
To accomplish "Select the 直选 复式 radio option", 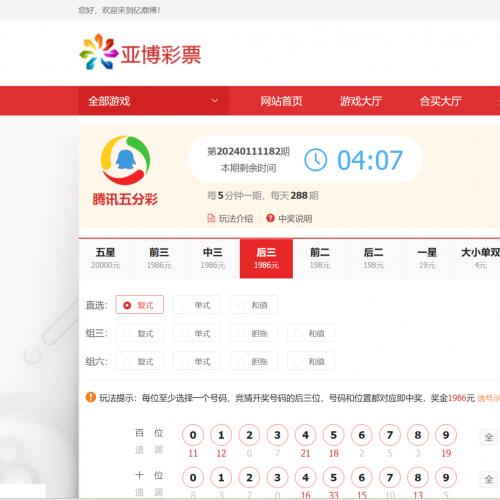I will [x=140, y=305].
